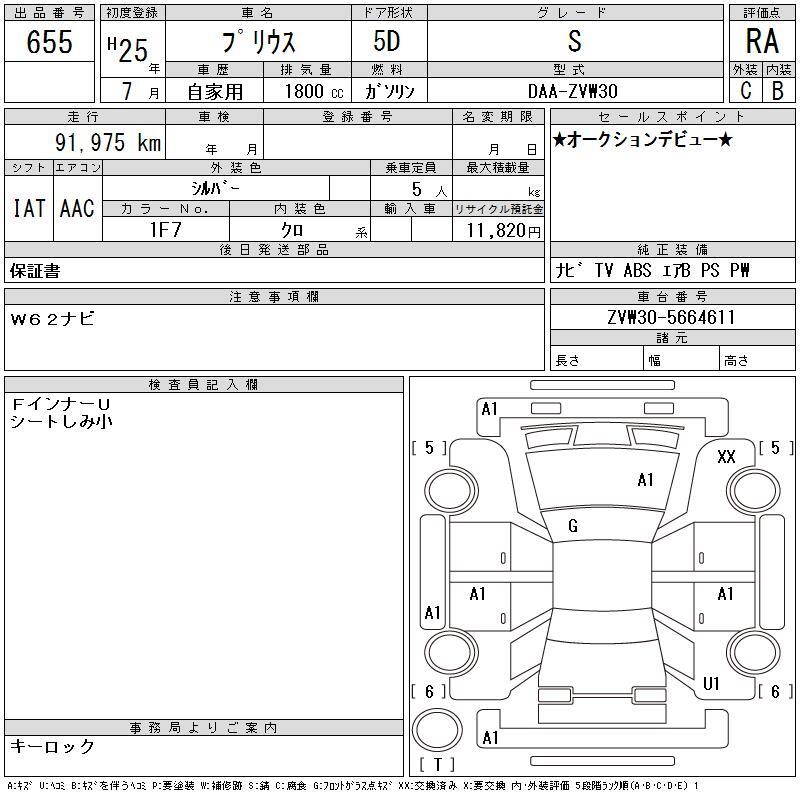Click the 出品番号 header
This screenshot has height=800, width=800.
[x=49, y=13]
